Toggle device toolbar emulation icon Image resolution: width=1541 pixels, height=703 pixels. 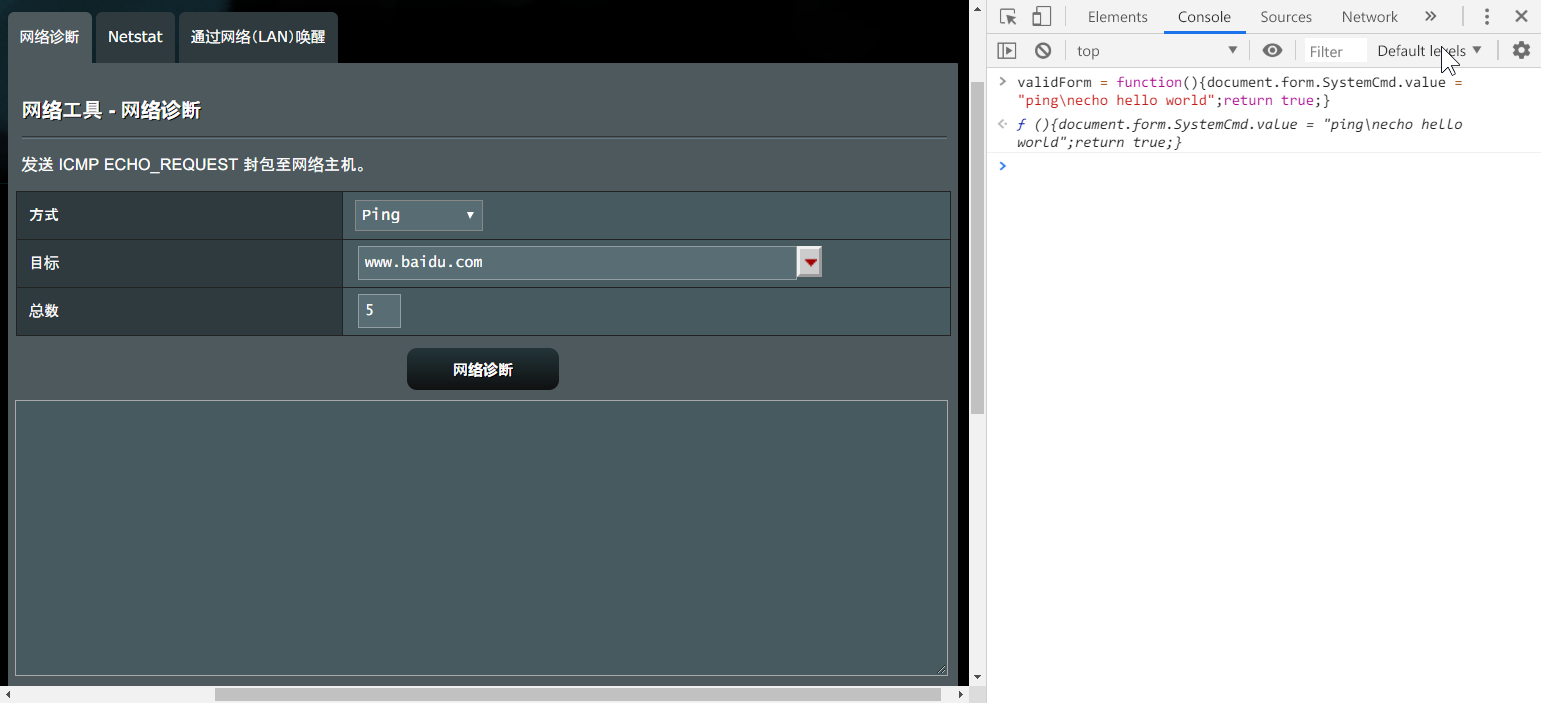(1041, 17)
